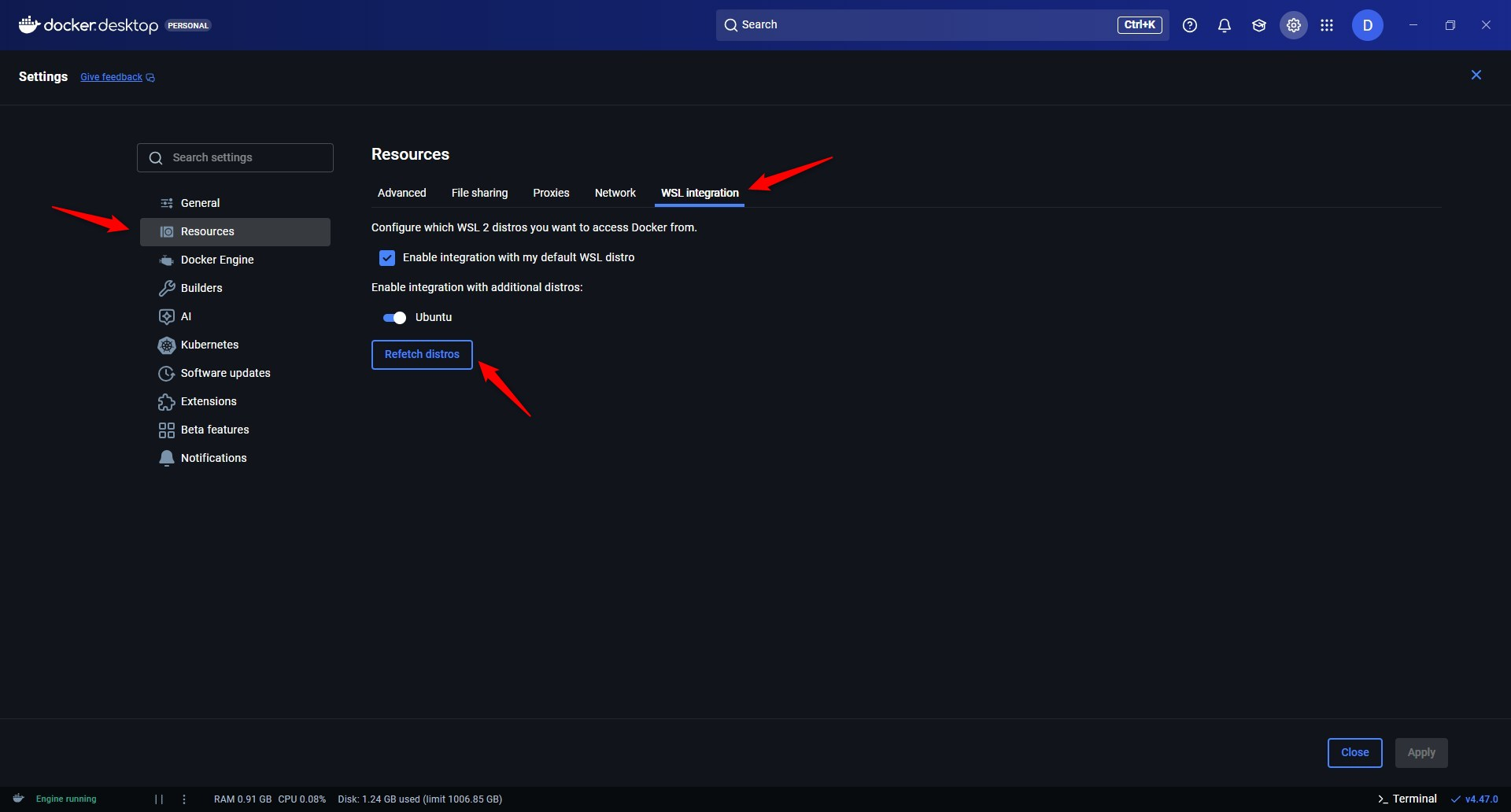The height and width of the screenshot is (812, 1511).
Task: Click the Engine running status text
Action: point(66,799)
